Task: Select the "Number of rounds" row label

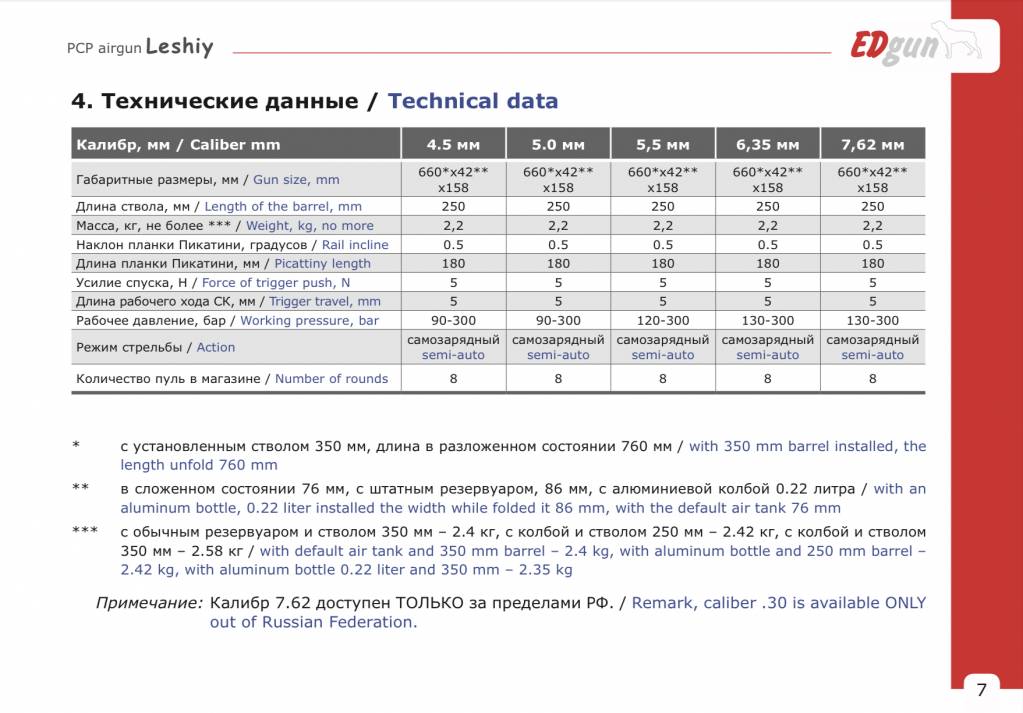Action: (x=331, y=378)
